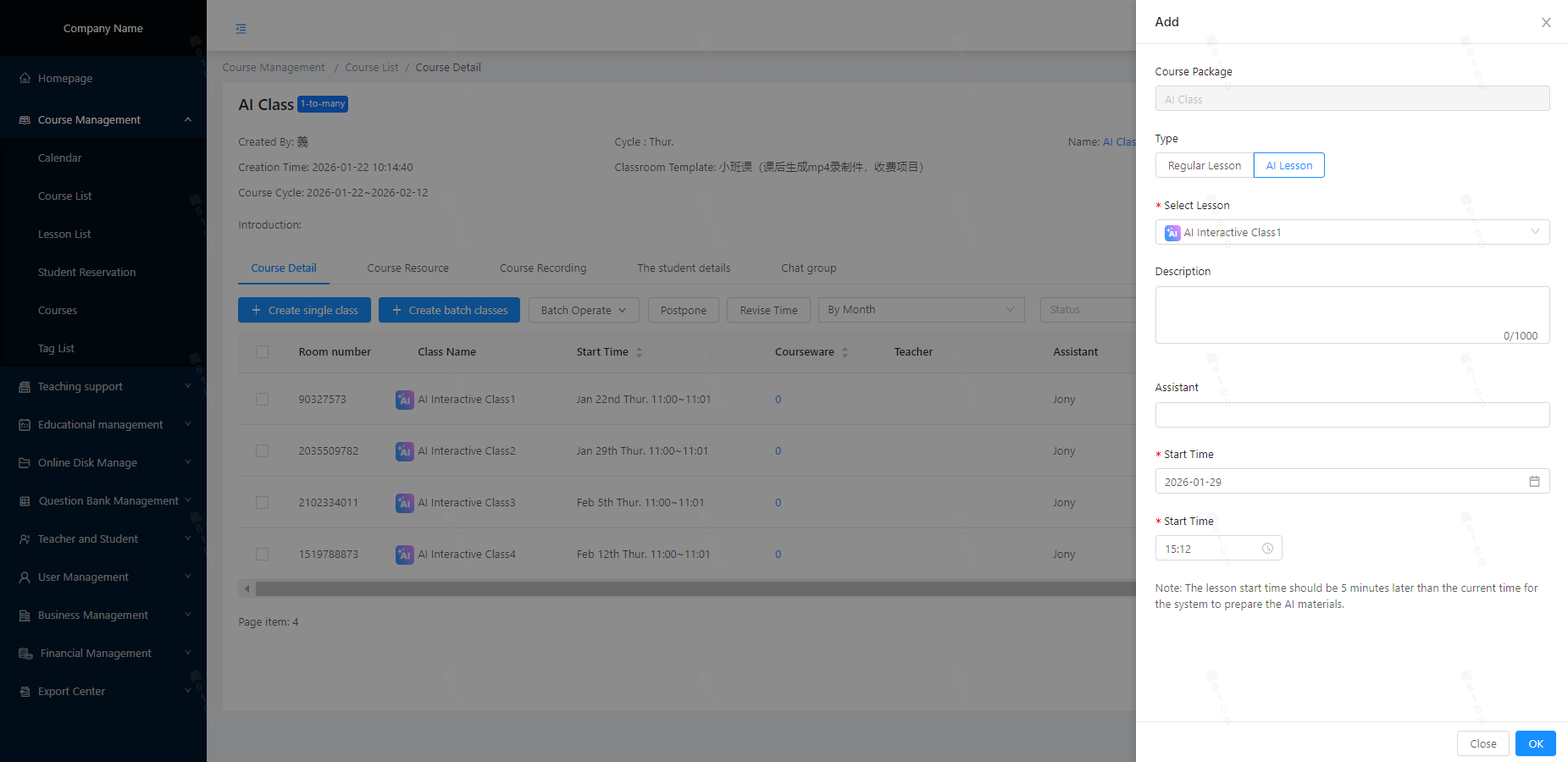Click the Courseware column sort arrows
The width and height of the screenshot is (1568, 762).
click(x=845, y=352)
